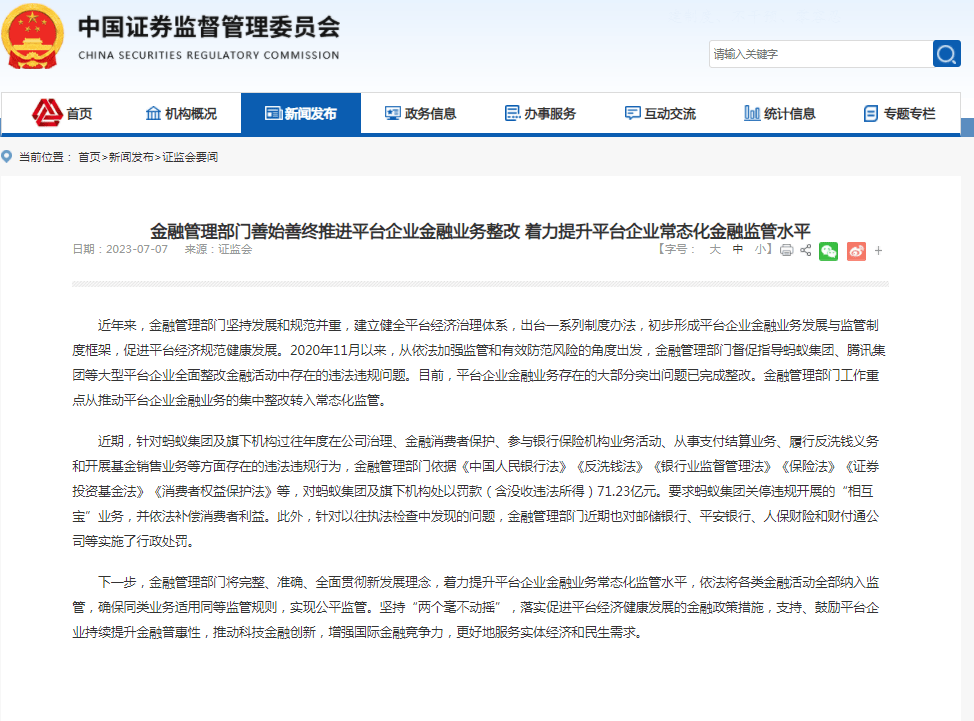Open 机构概况 navigation menu
Viewport: 974px width, 721px height.
point(181,114)
